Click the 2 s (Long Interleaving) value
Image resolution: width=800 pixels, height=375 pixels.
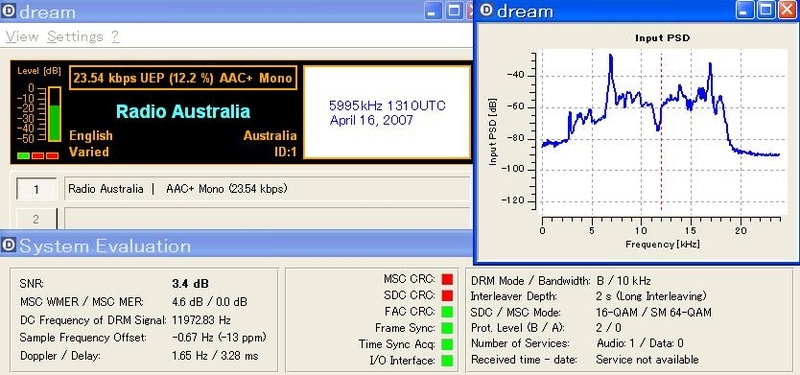(x=651, y=296)
